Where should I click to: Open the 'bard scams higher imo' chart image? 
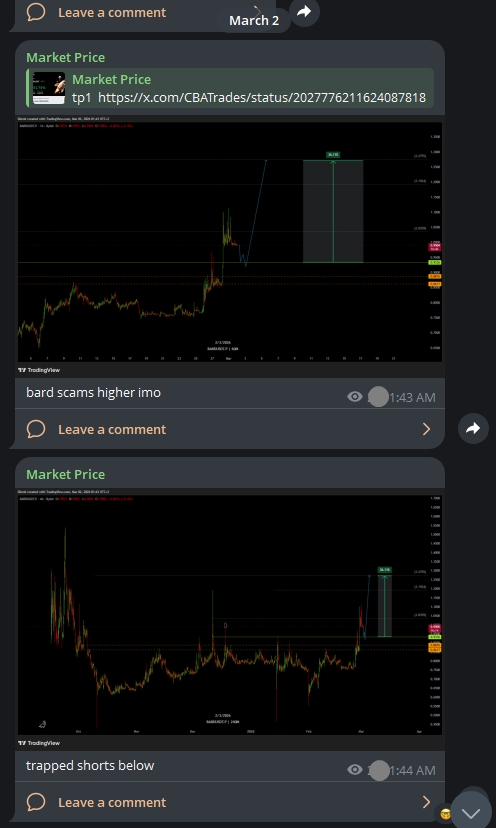[x=230, y=245]
